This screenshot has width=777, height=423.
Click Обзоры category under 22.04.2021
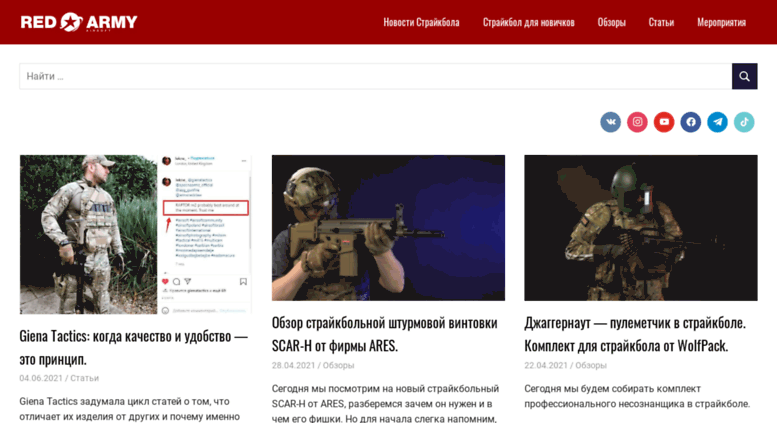(x=591, y=365)
